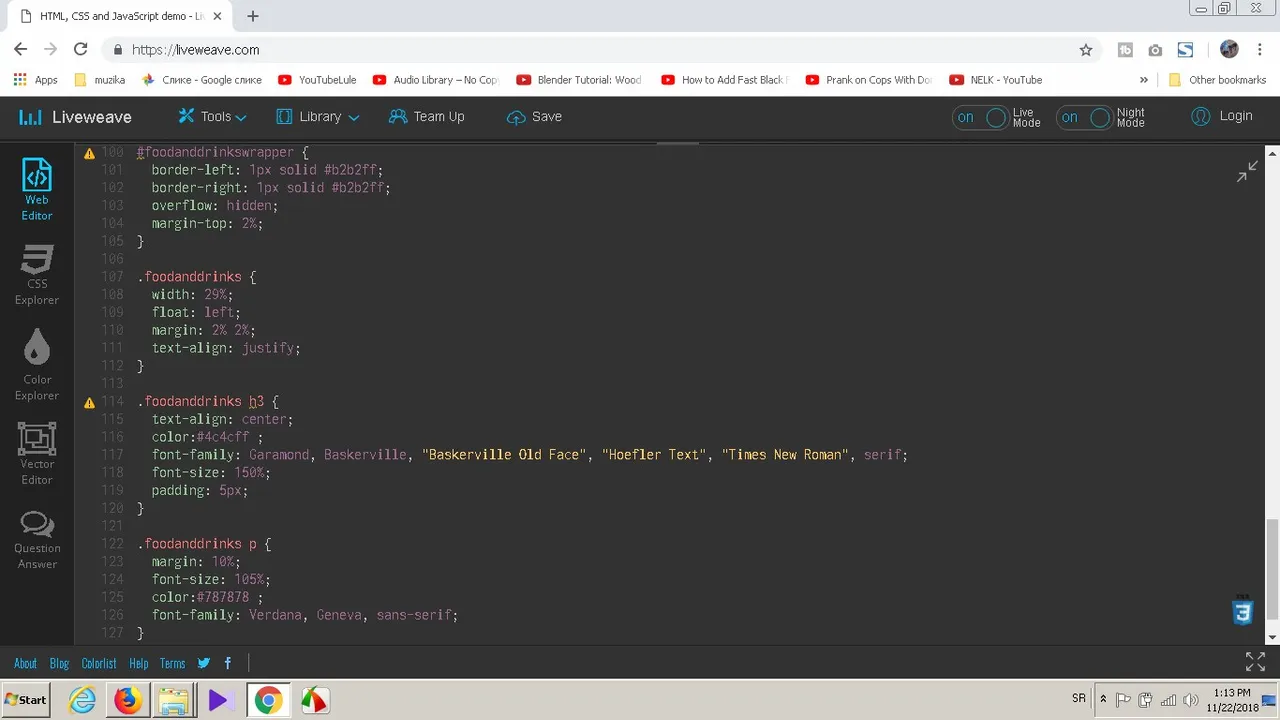
Task: Open the Web Editor sidebar icon
Action: (x=37, y=189)
